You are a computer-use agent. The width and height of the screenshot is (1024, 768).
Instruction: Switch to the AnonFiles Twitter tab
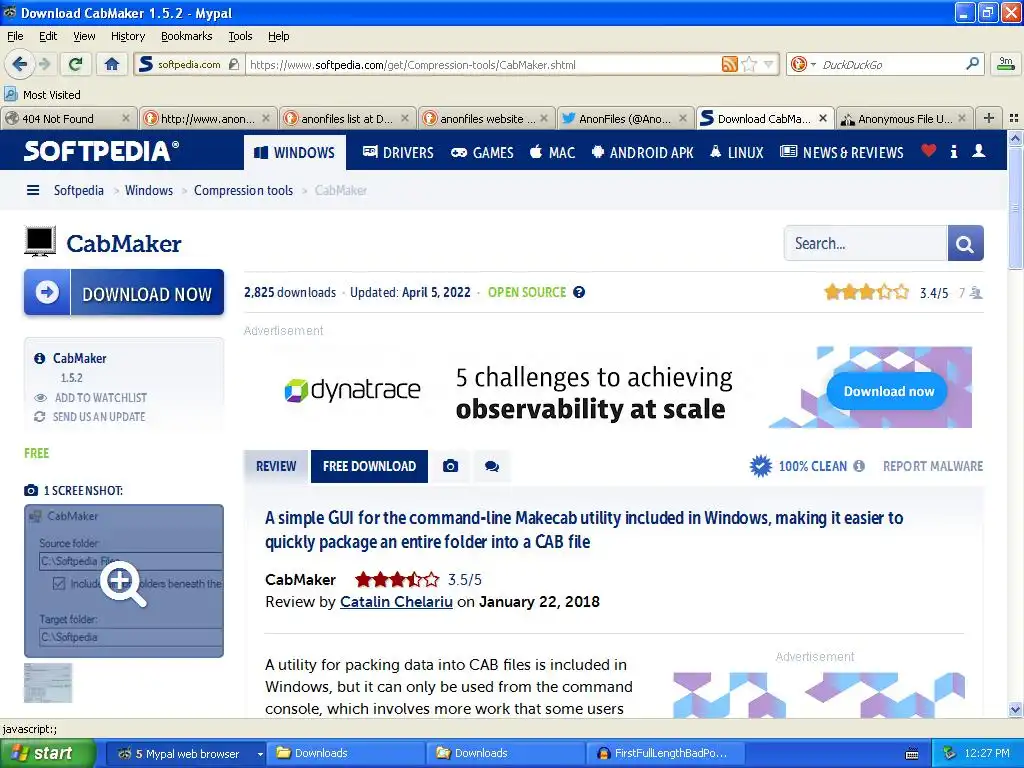[x=625, y=119]
